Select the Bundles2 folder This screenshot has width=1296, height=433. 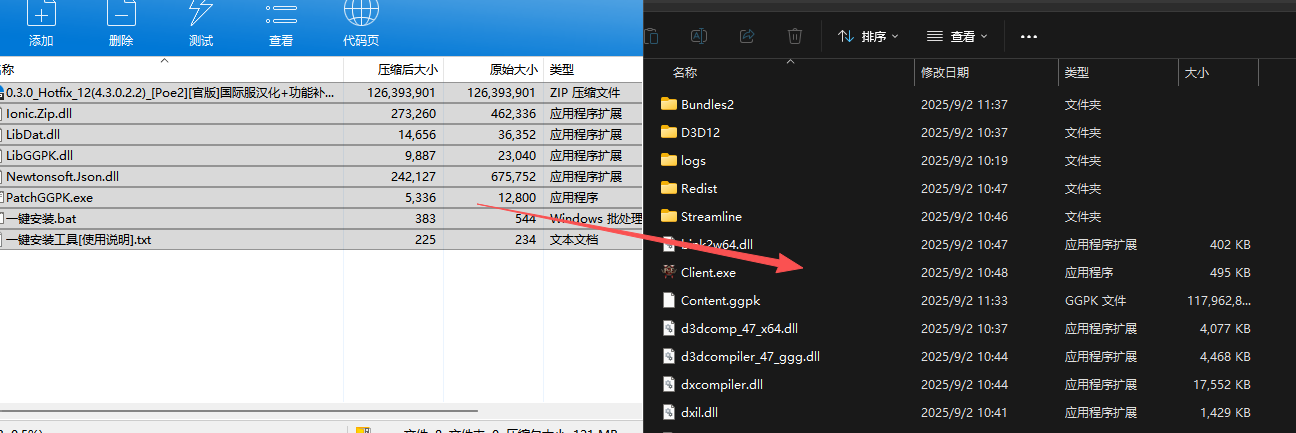click(x=707, y=104)
